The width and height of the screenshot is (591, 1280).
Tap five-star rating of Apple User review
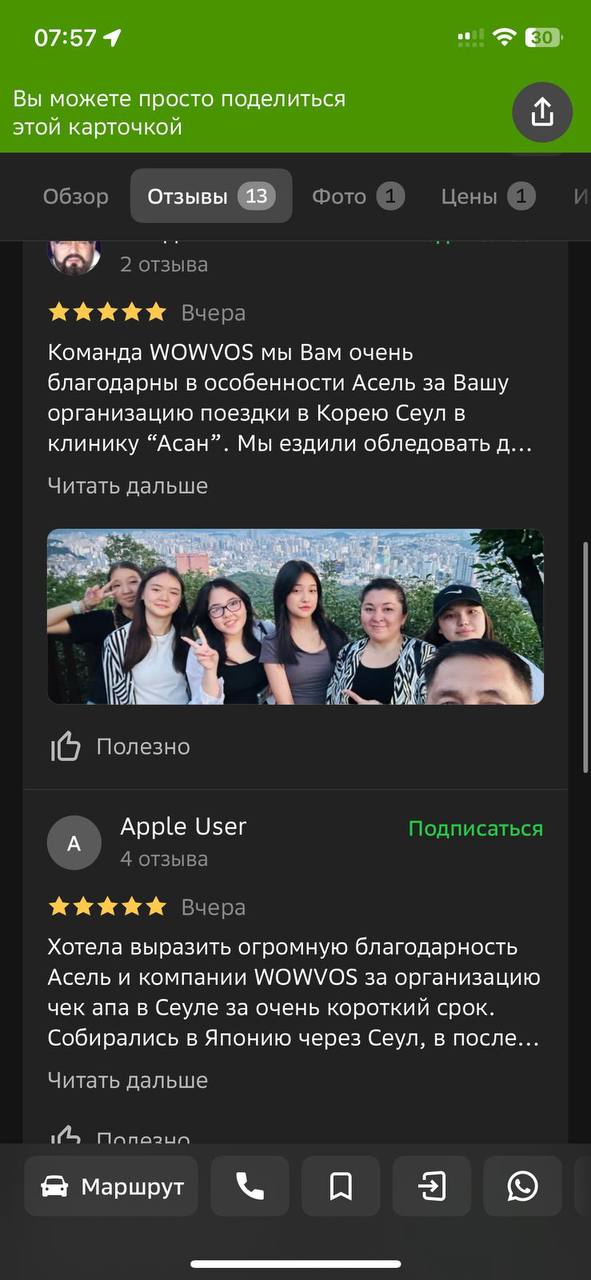107,907
